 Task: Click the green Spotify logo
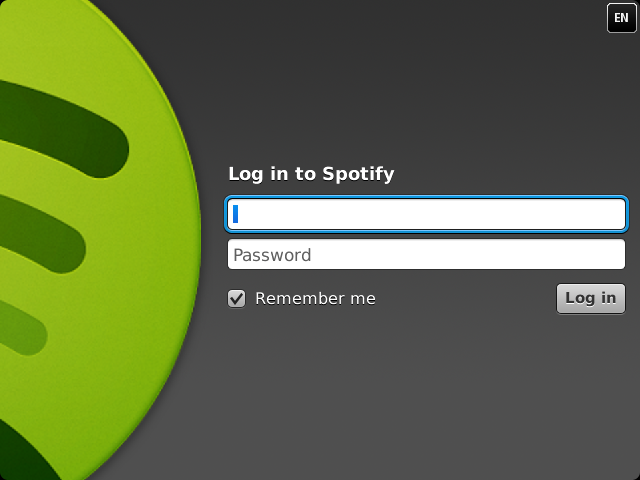pos(90,240)
